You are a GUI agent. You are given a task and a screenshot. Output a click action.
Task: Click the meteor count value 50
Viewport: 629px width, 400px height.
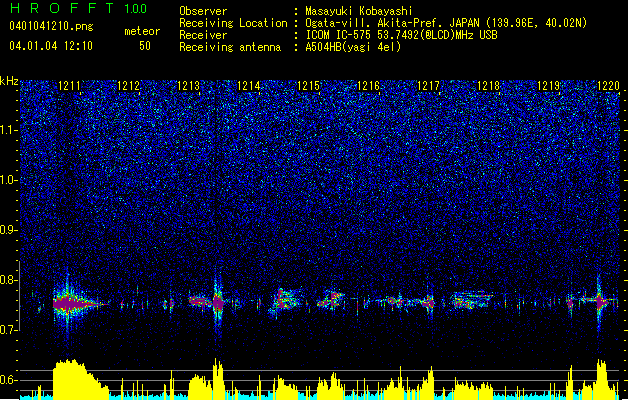coord(145,46)
